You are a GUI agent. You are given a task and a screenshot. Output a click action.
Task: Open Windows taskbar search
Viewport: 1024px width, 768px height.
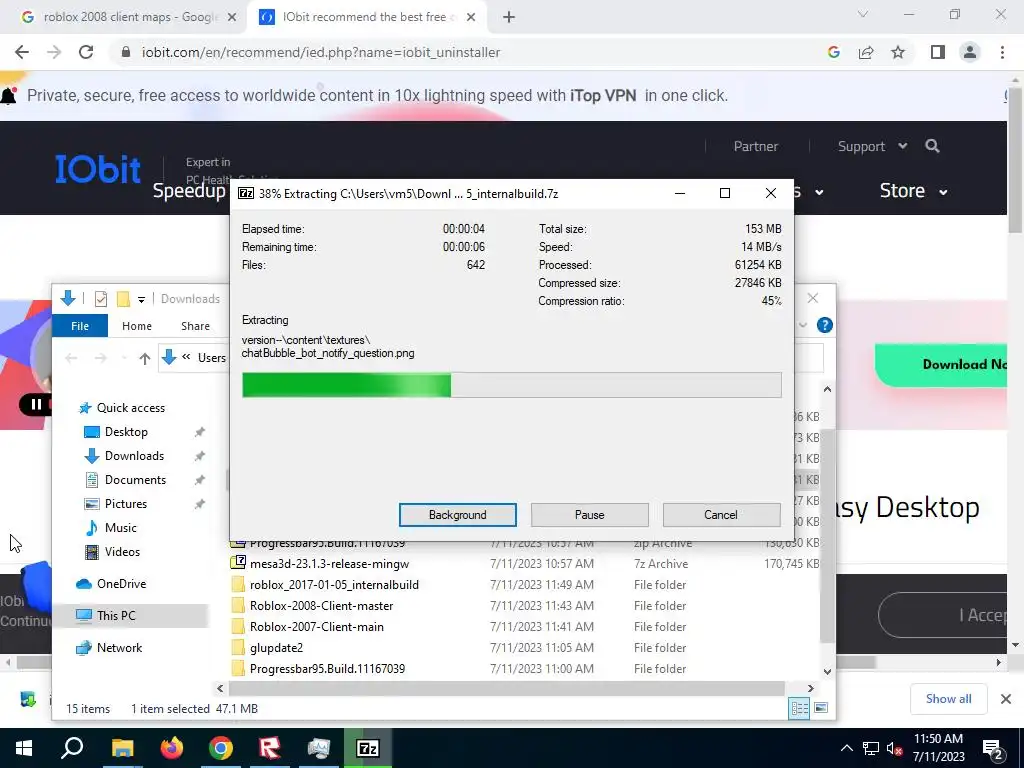click(x=72, y=748)
